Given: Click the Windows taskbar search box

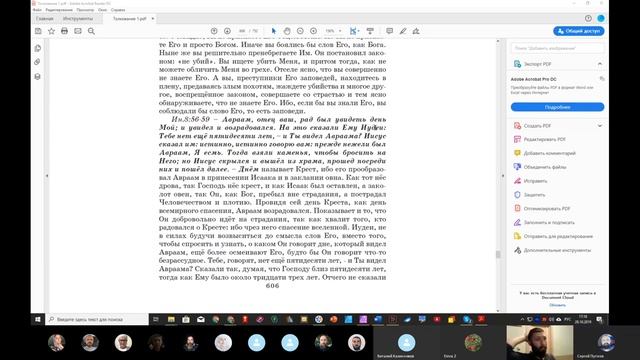Looking at the screenshot, I should pyautogui.click(x=97, y=319).
